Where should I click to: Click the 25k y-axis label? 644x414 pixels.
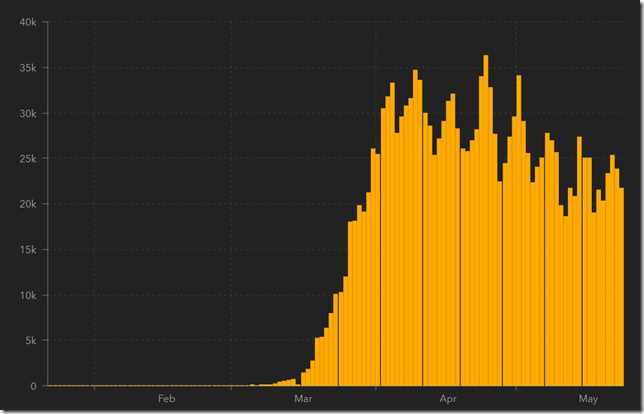point(28,159)
